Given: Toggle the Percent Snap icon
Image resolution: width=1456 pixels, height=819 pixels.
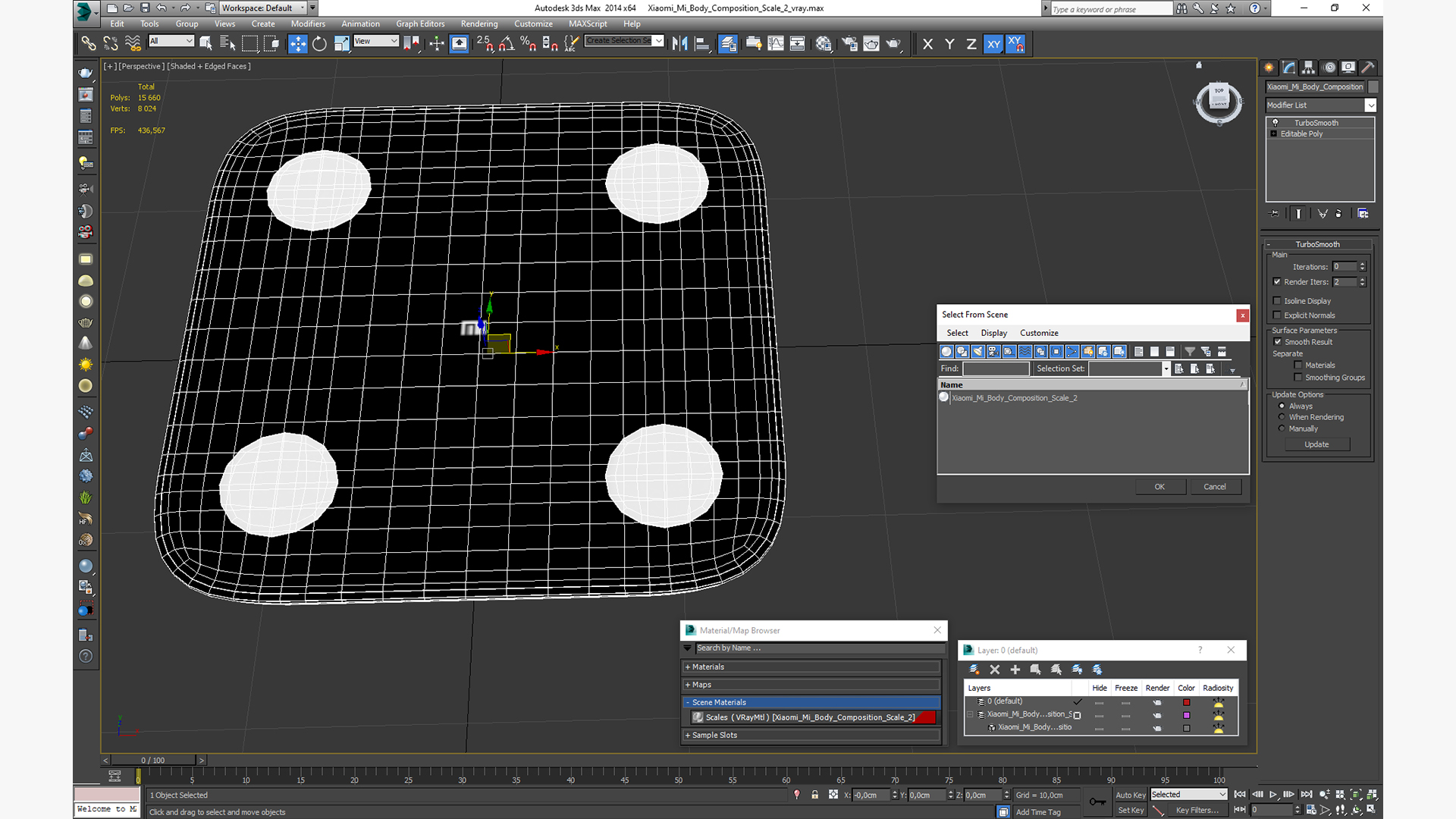Looking at the screenshot, I should (529, 43).
